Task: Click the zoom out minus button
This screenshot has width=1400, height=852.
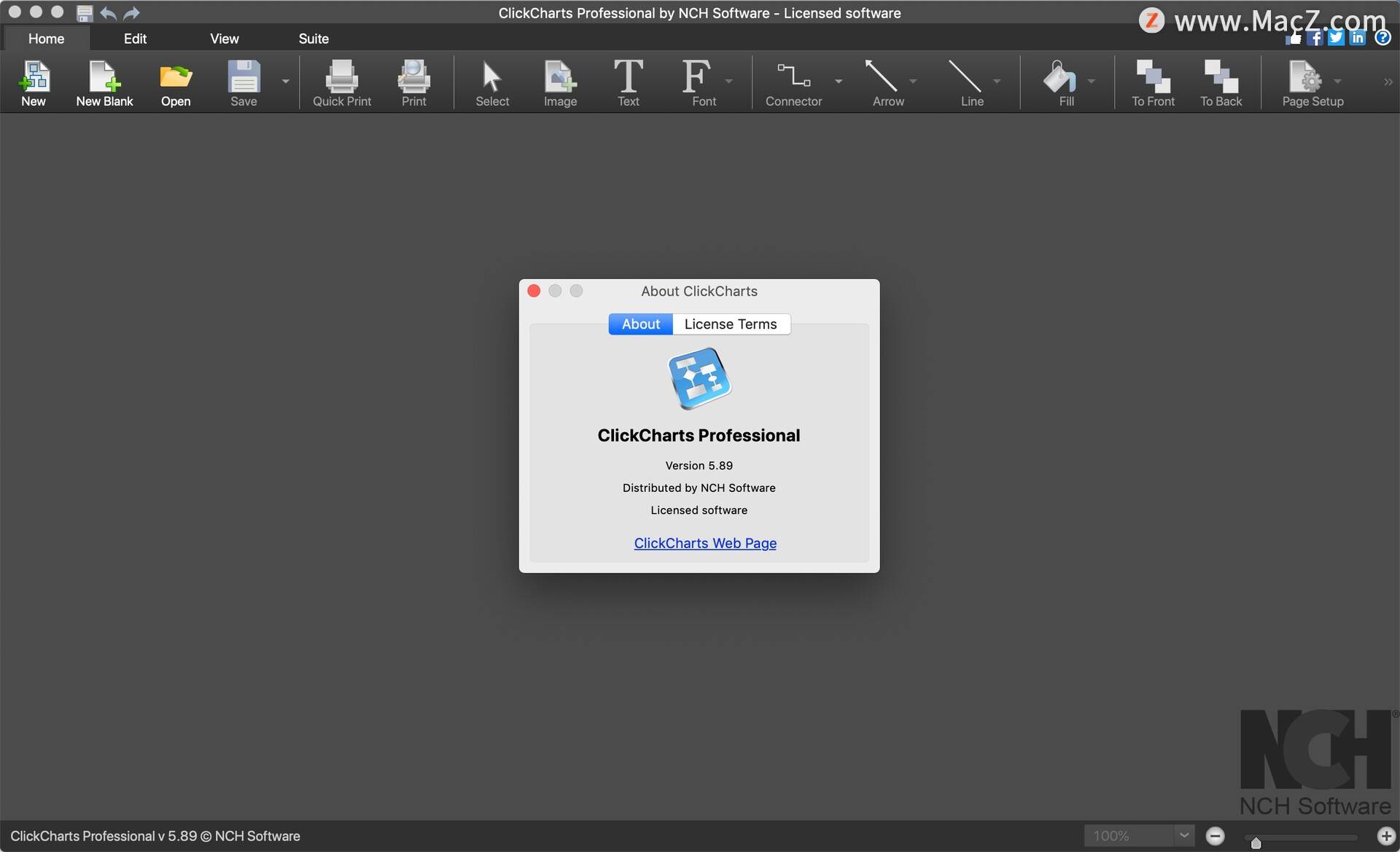Action: [x=1215, y=836]
